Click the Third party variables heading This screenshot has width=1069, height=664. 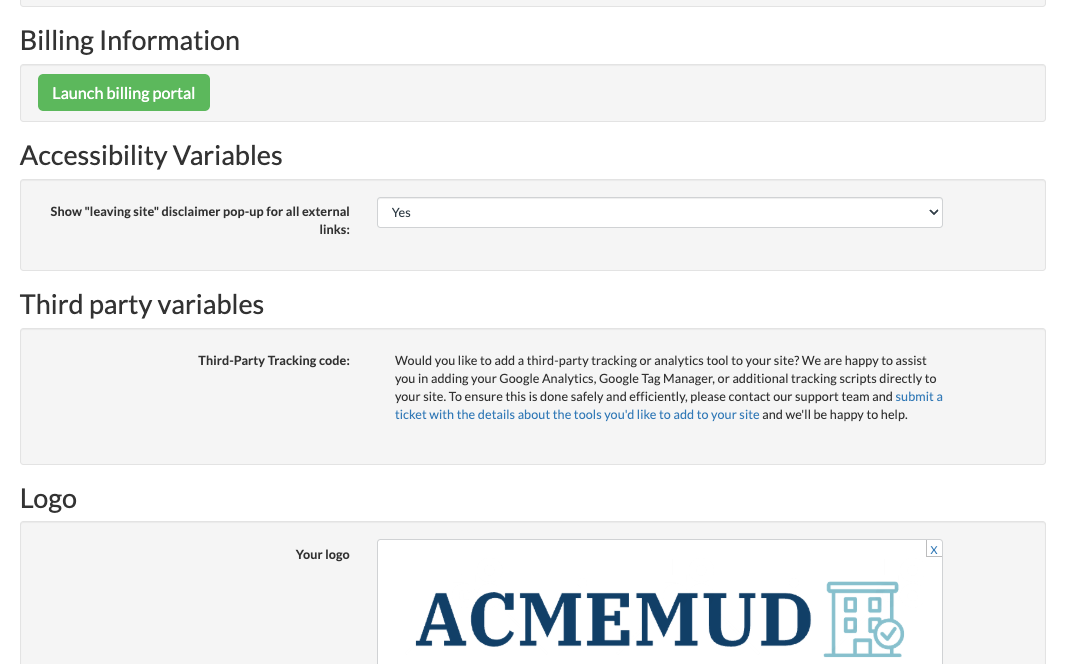click(x=142, y=304)
